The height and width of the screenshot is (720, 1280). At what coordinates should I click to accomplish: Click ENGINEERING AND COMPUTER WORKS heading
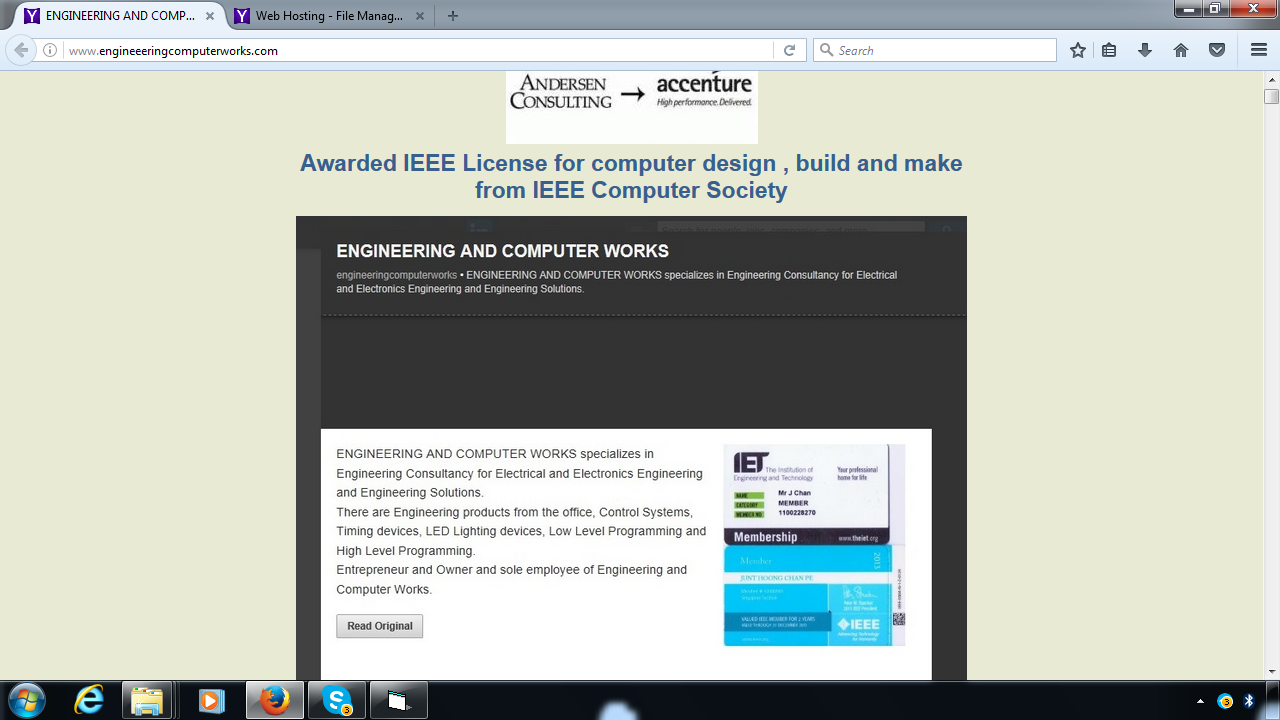[x=502, y=251]
